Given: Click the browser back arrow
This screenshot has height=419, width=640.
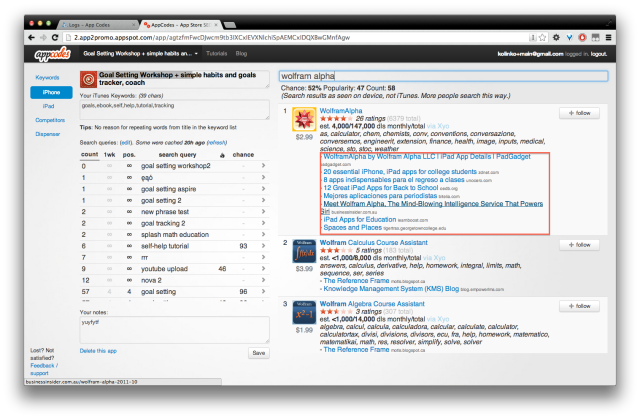Looking at the screenshot, I should (x=31, y=38).
